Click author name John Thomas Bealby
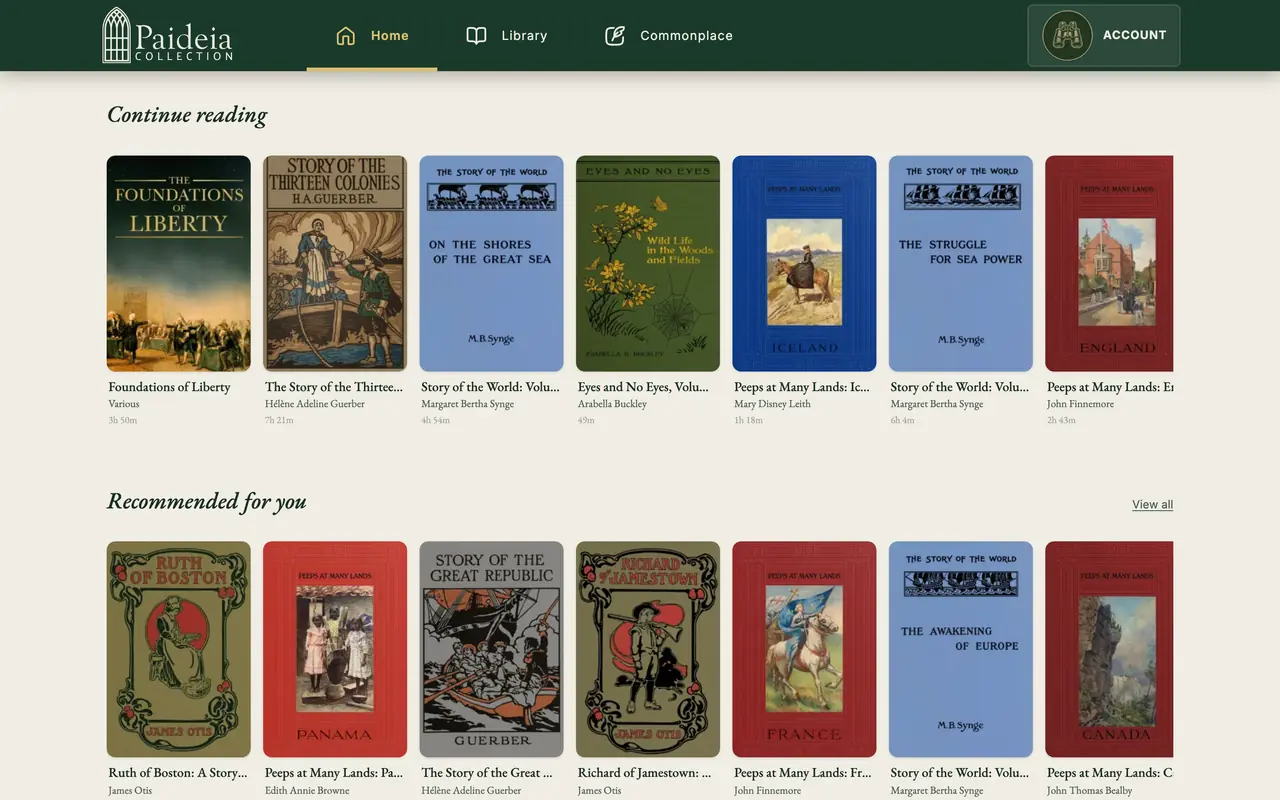 (1089, 790)
